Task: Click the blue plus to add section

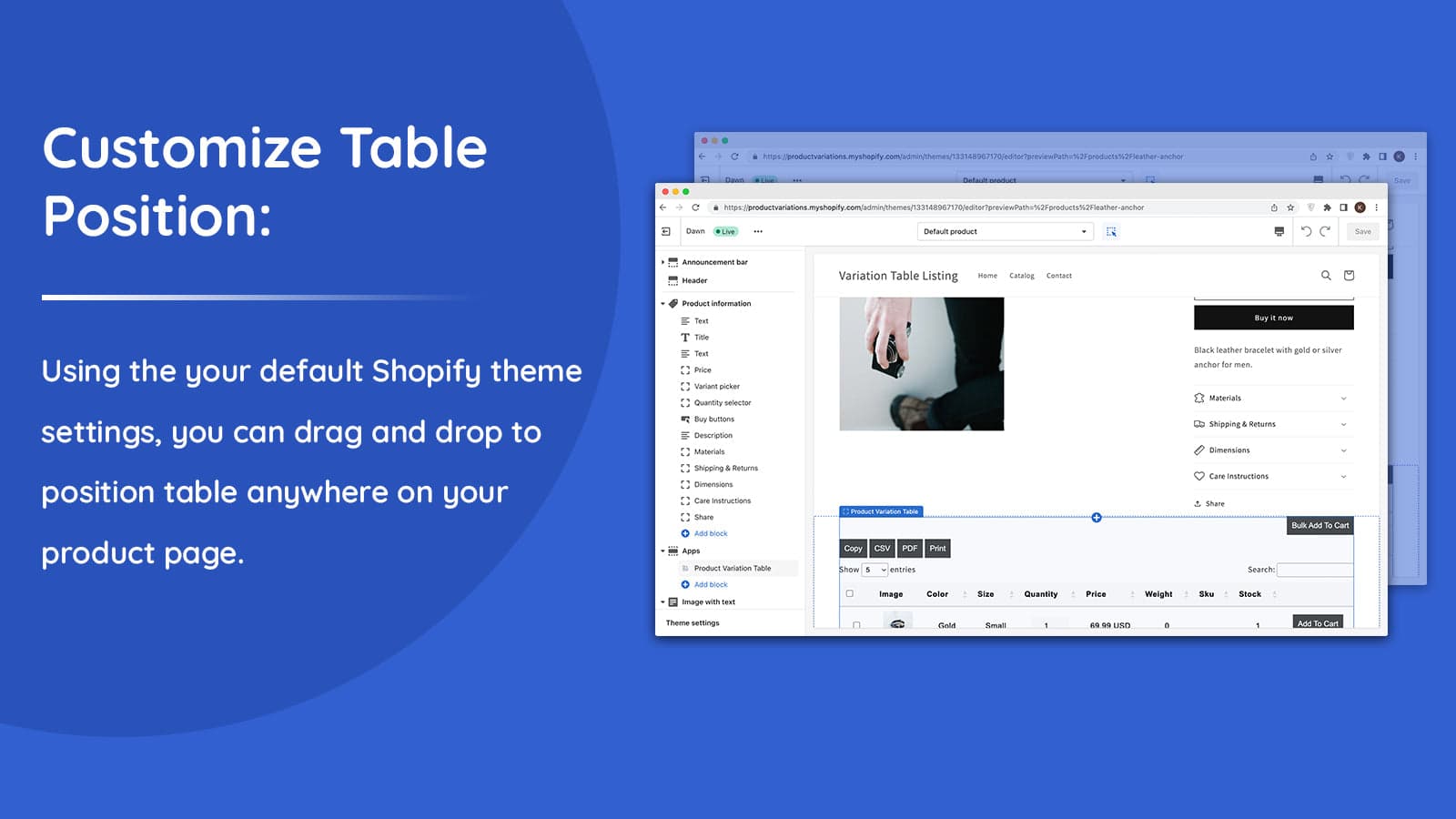Action: pos(1097,518)
